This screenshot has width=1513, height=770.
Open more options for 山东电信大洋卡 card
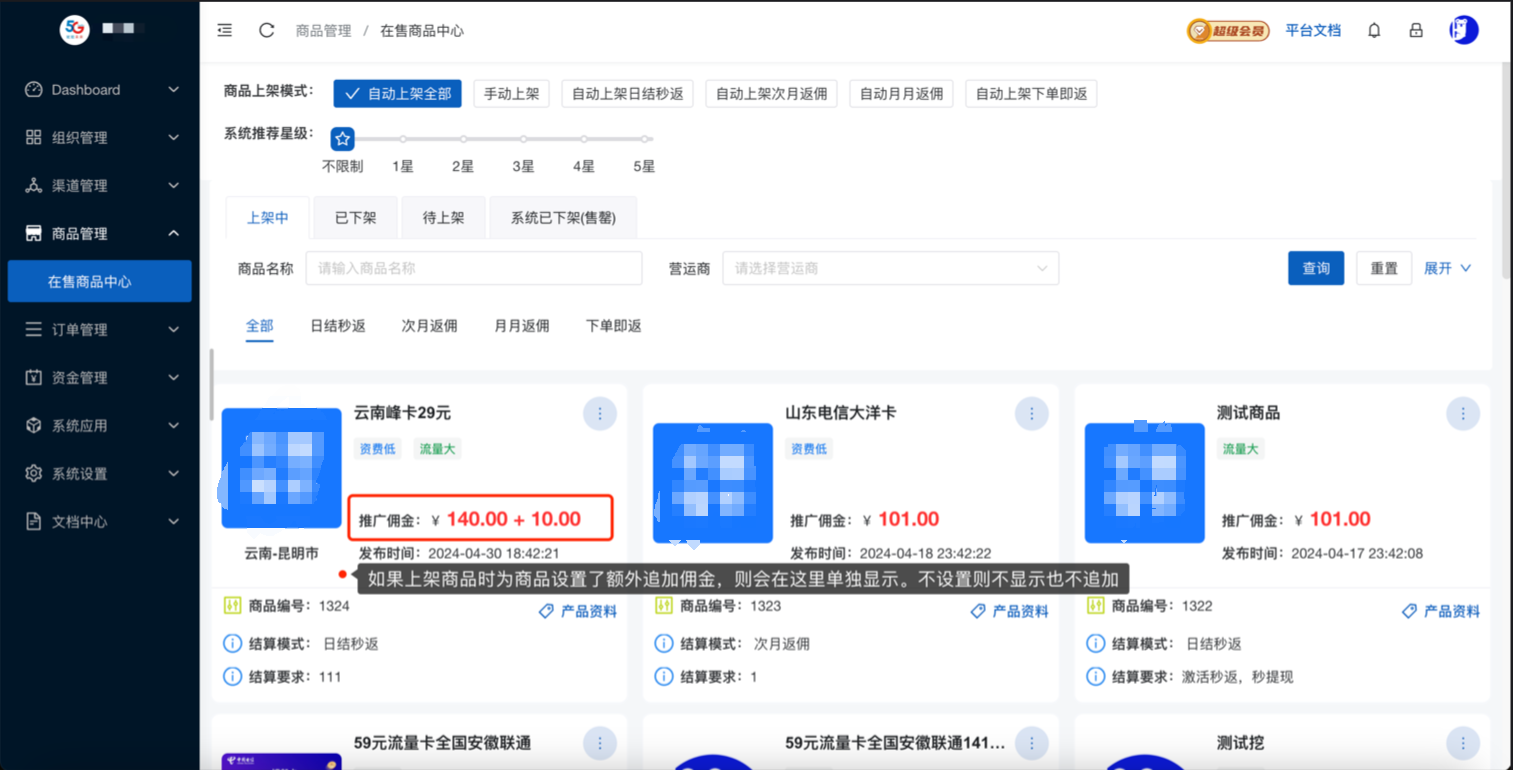point(1031,413)
